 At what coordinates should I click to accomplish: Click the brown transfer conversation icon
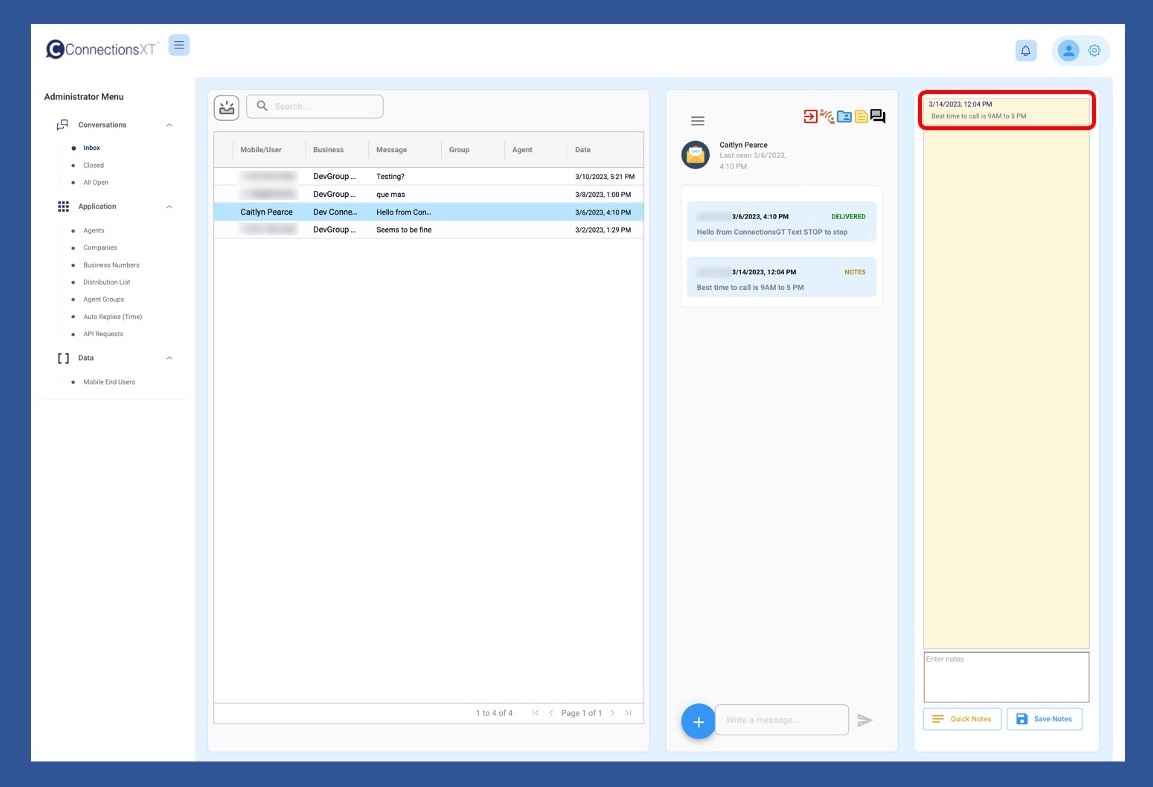point(827,116)
